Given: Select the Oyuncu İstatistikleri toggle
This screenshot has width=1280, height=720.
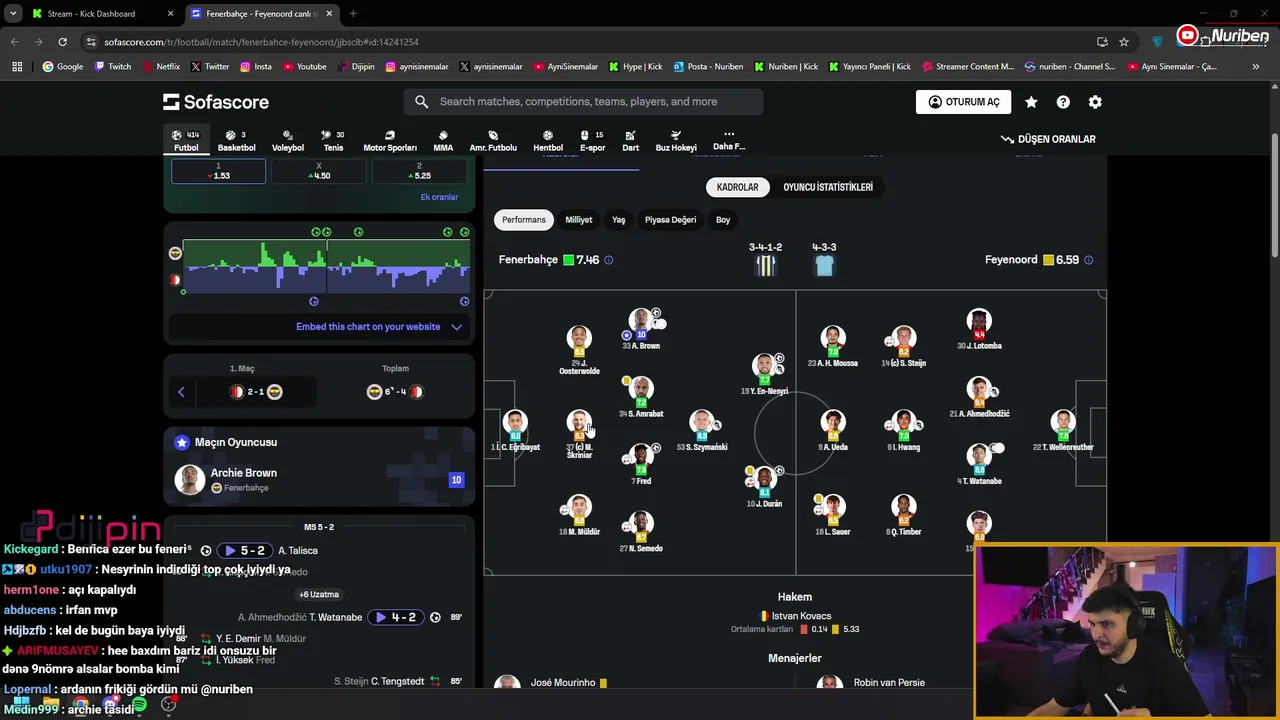Looking at the screenshot, I should pyautogui.click(x=828, y=187).
